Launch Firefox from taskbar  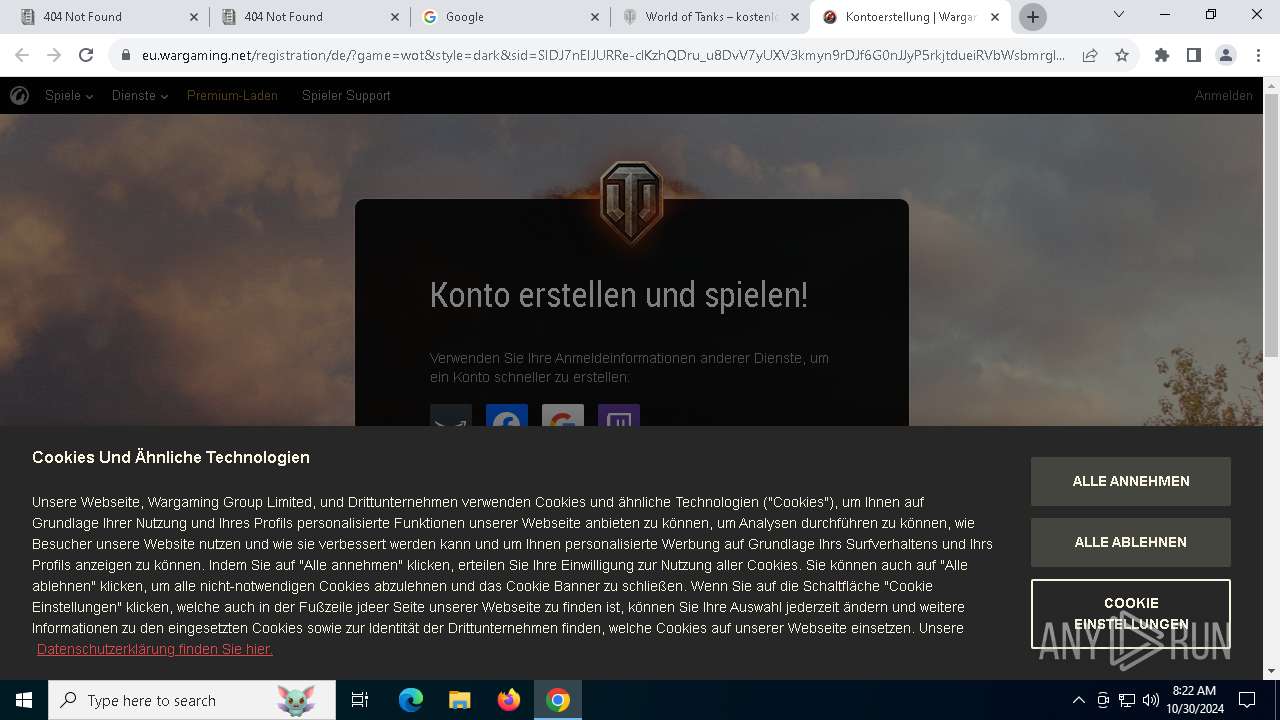coord(509,700)
